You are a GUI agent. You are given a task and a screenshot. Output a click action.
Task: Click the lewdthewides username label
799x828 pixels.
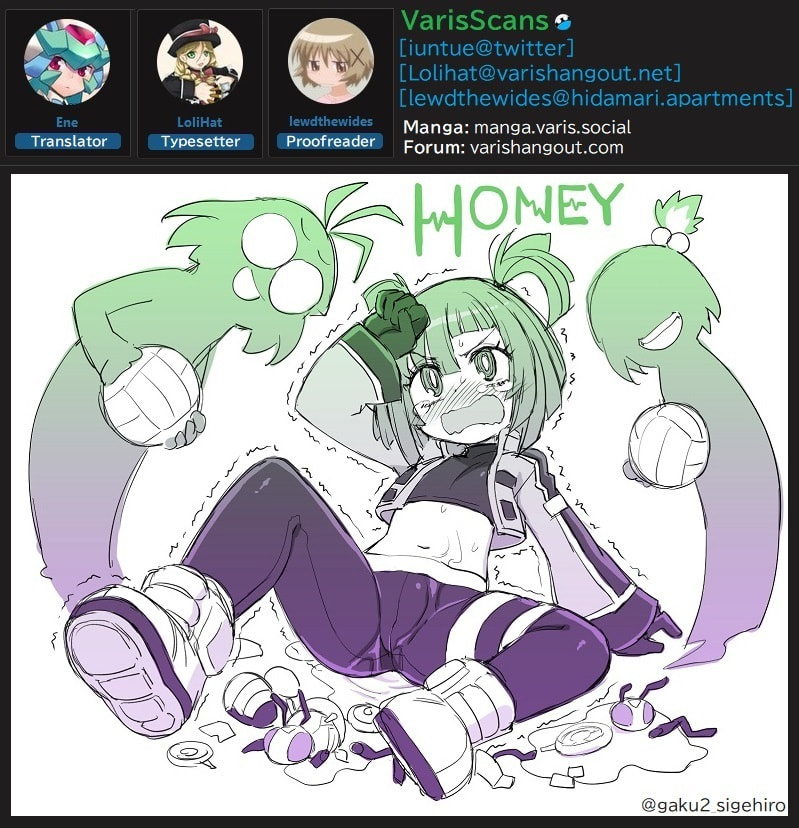coord(331,121)
